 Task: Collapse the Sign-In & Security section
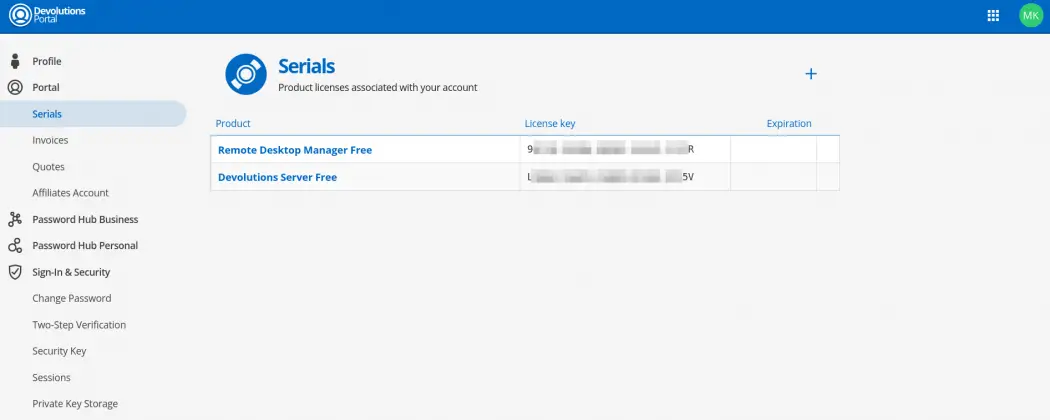(71, 272)
